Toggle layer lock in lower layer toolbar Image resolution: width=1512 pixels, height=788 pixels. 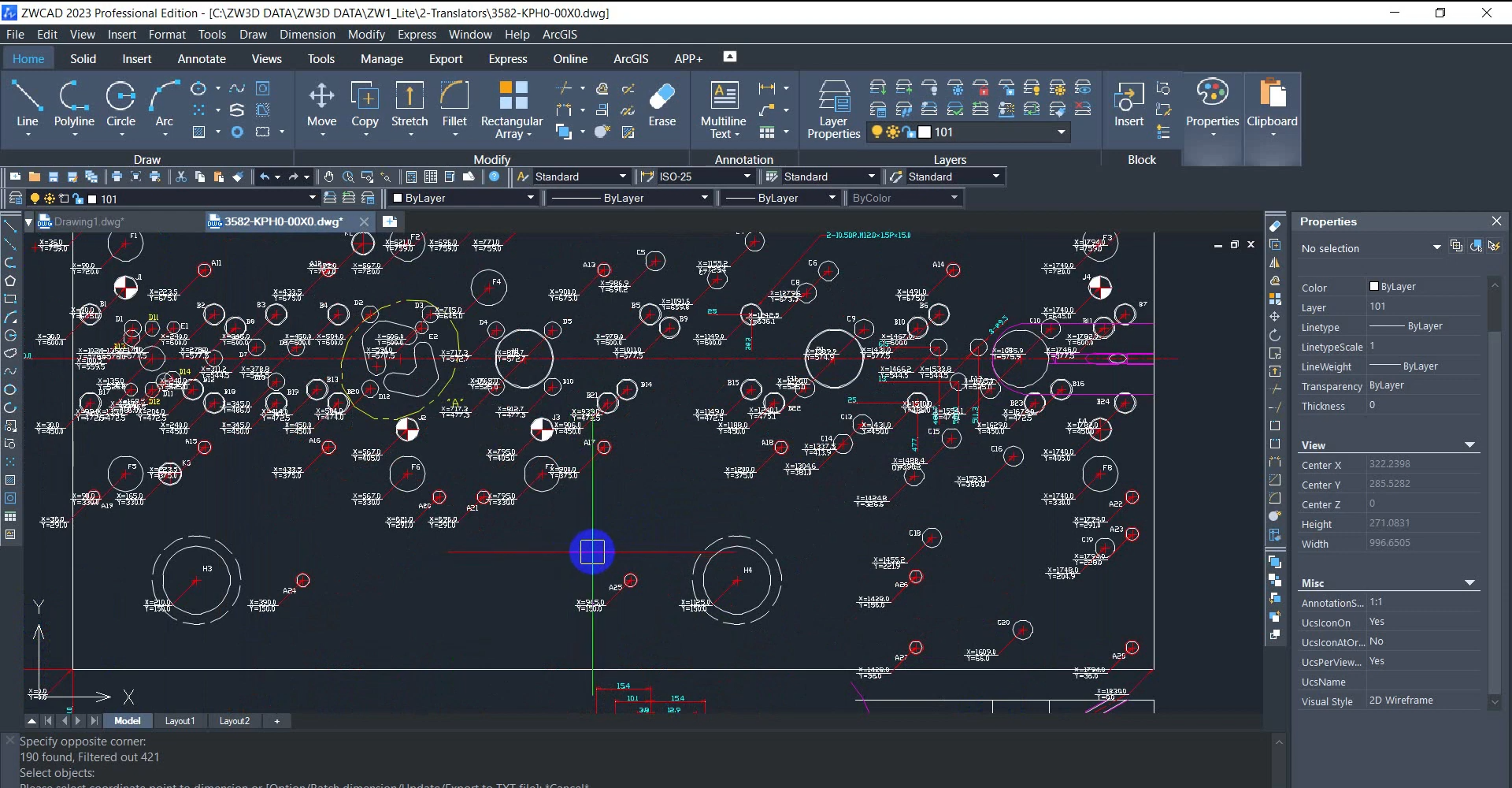pos(78,199)
